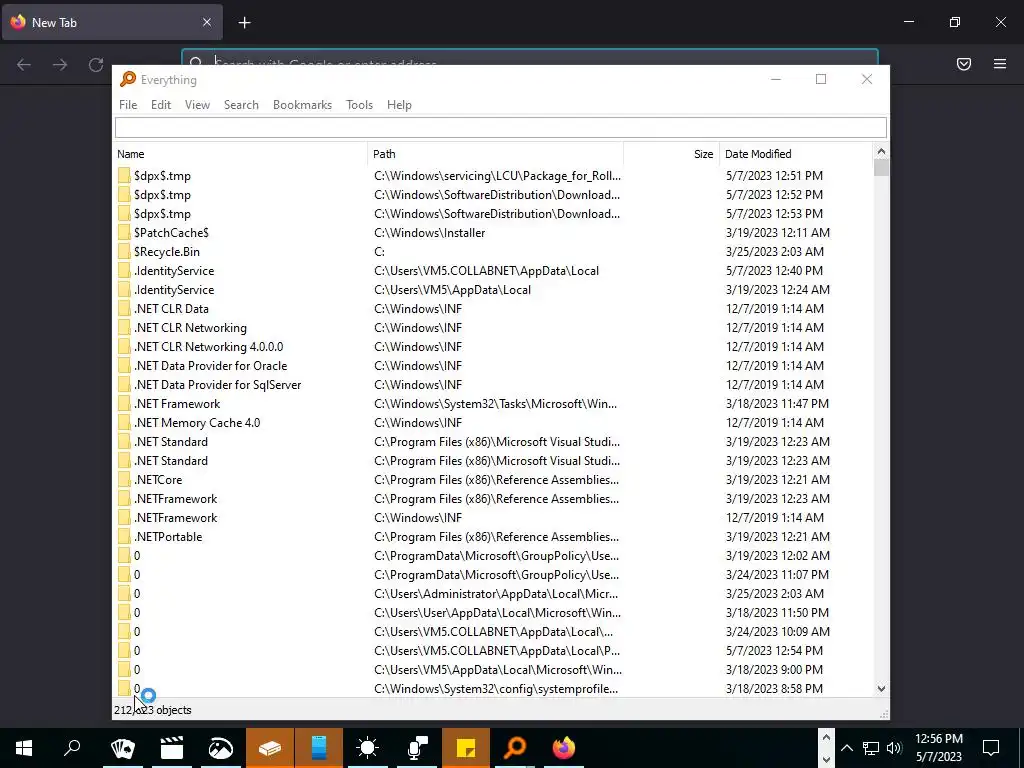Open the Solitaire cards app on taskbar
This screenshot has width=1024, height=768.
tap(123, 748)
